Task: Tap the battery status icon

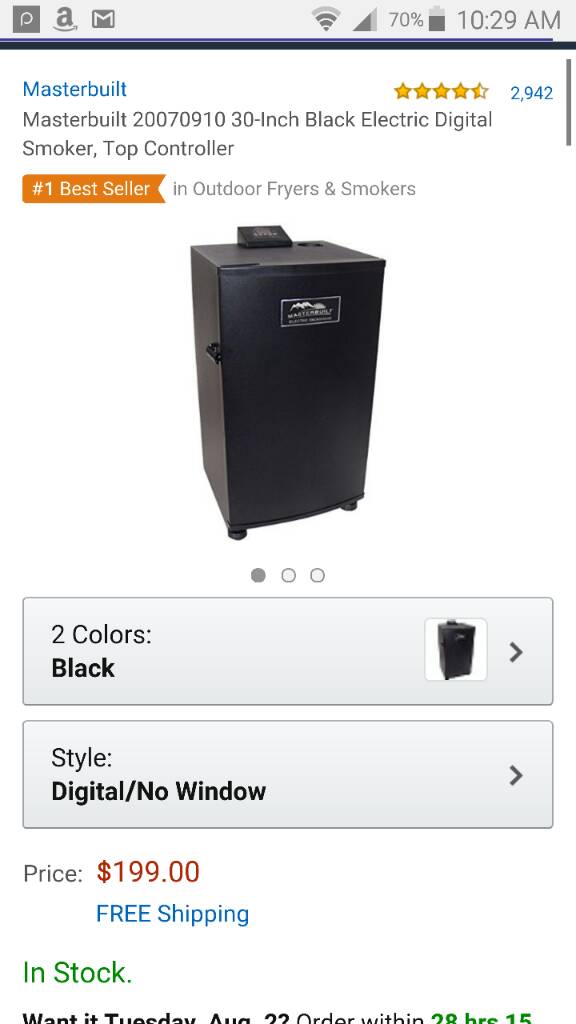Action: pyautogui.click(x=437, y=20)
